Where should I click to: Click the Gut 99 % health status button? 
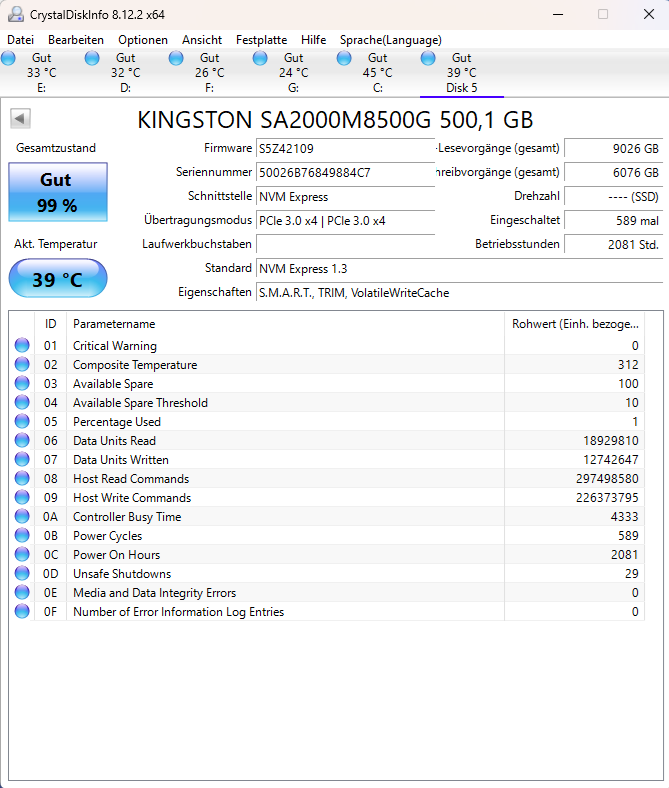(58, 192)
